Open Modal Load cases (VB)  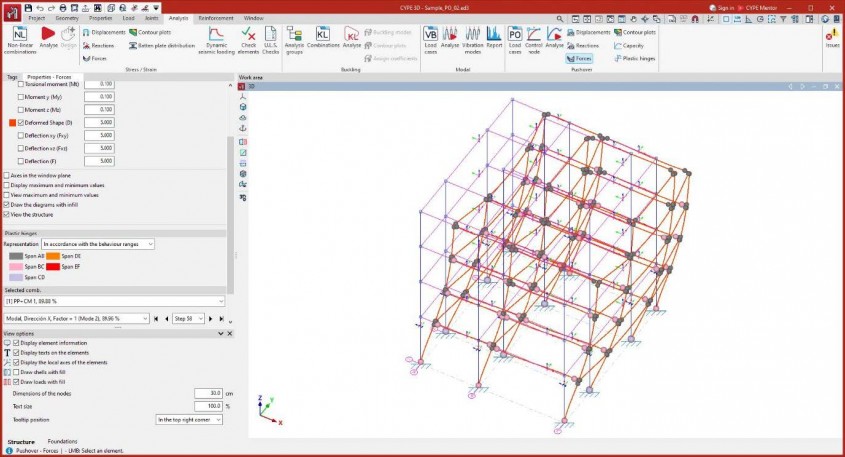[x=431, y=40]
